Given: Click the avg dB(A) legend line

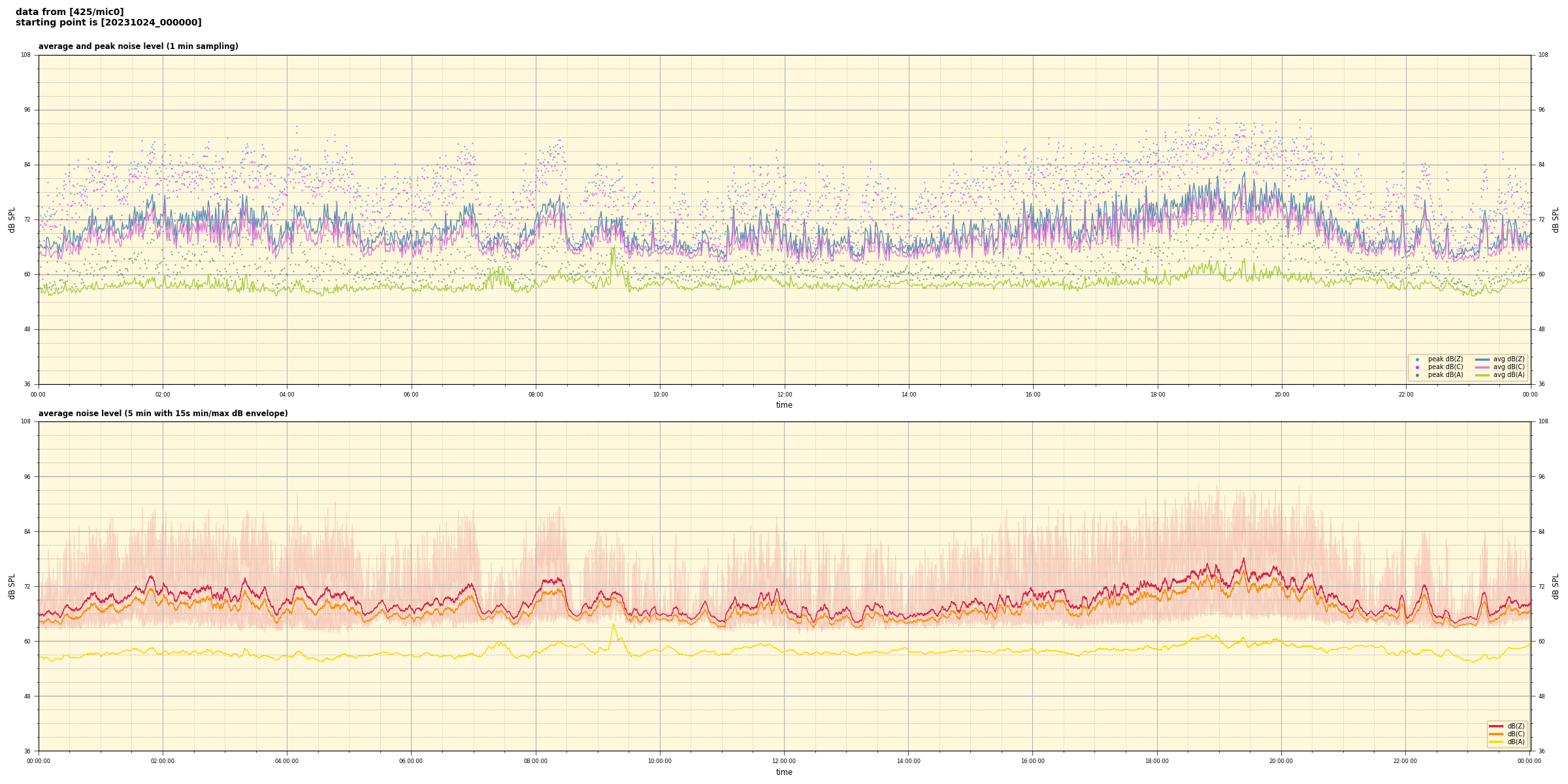Looking at the screenshot, I should (1482, 375).
